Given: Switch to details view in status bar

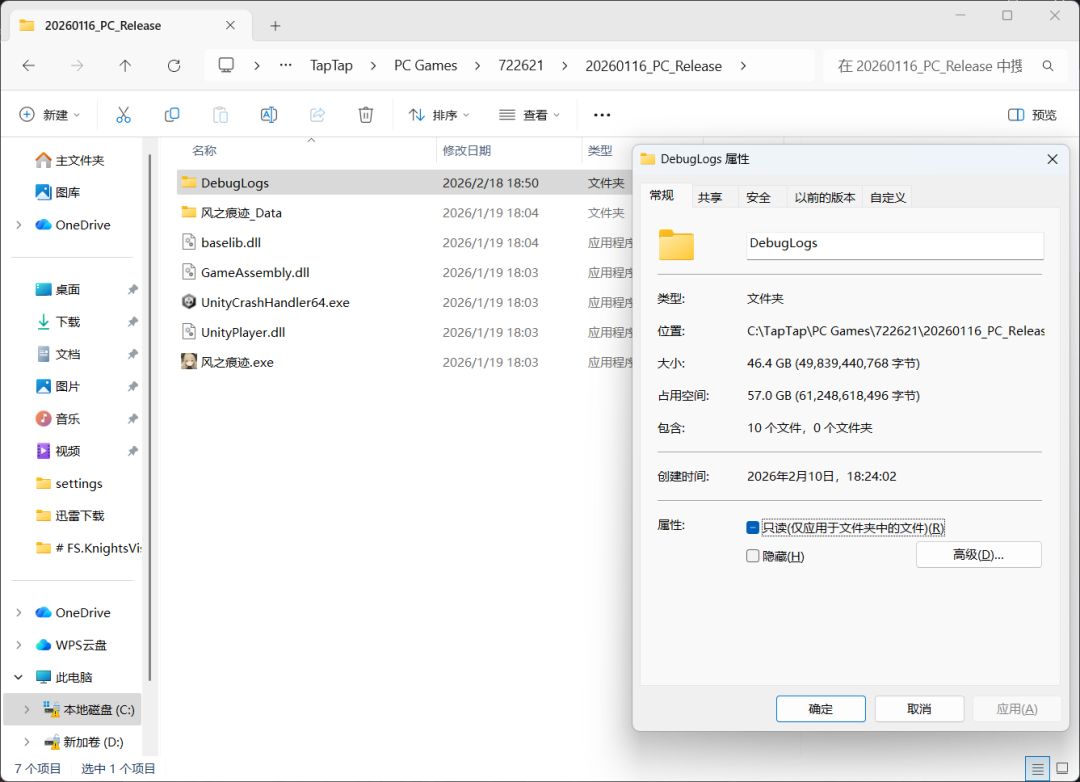Looking at the screenshot, I should tap(1037, 768).
